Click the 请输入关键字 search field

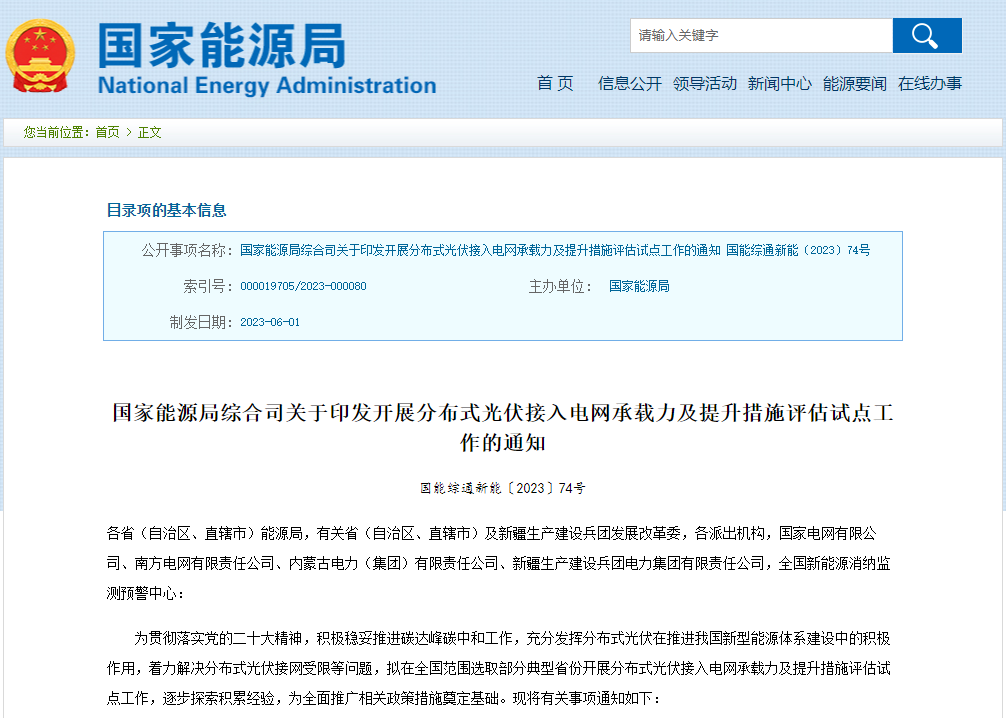coord(760,36)
